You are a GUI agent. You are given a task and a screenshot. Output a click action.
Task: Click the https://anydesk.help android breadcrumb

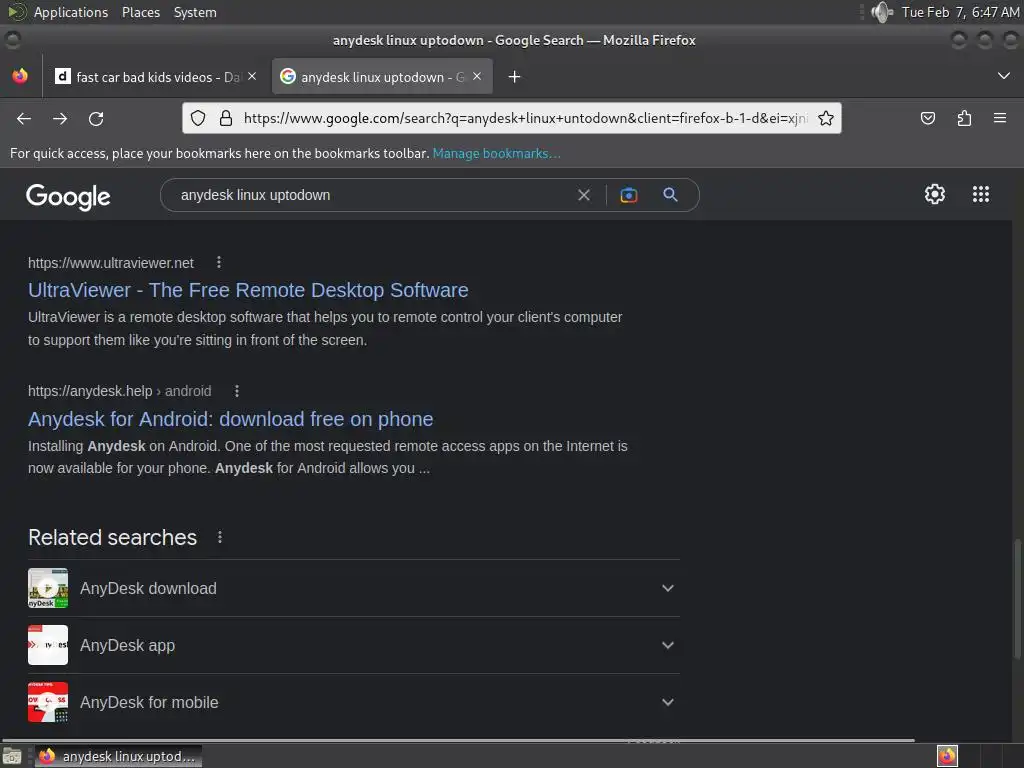pos(120,391)
